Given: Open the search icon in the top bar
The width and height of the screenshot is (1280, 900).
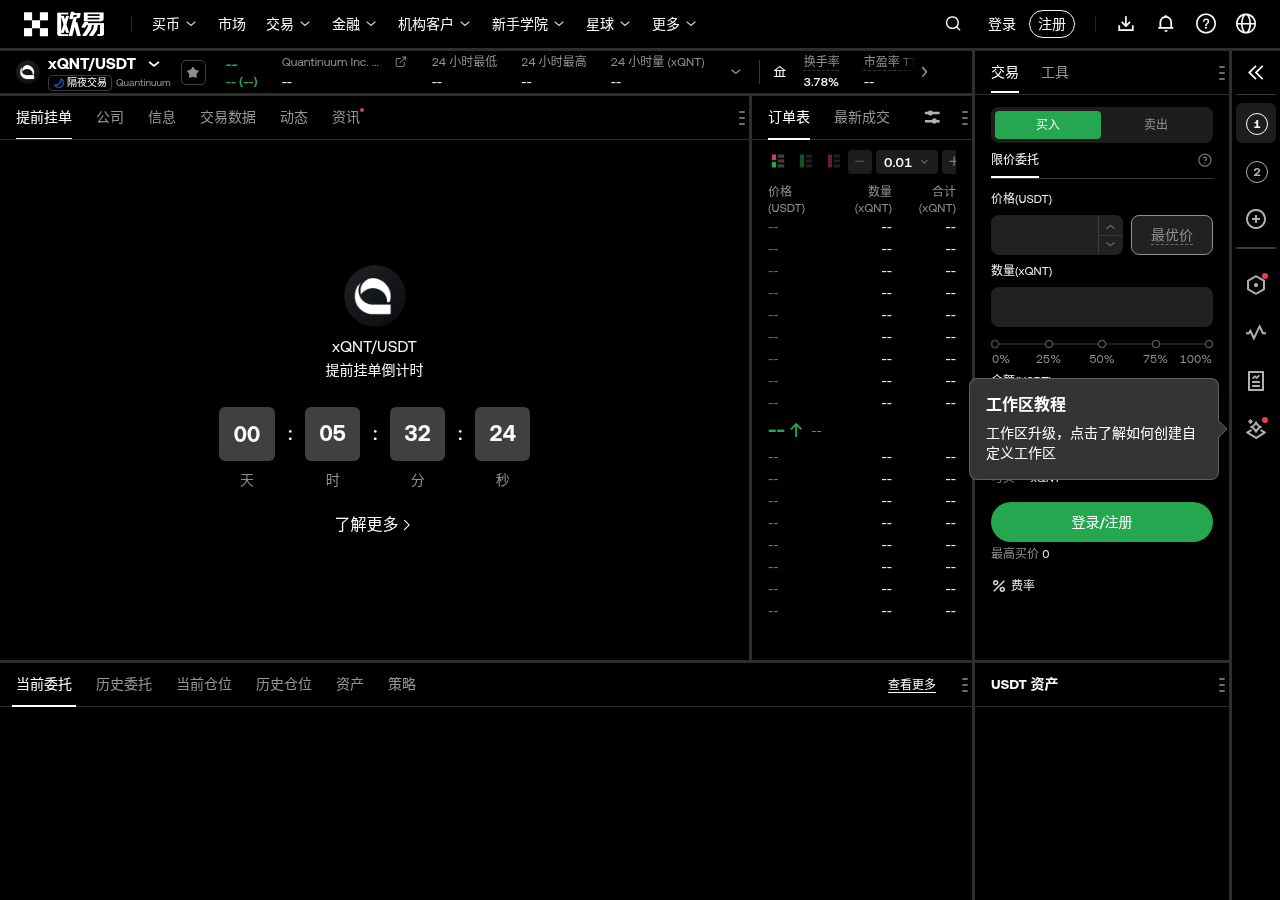Looking at the screenshot, I should (x=953, y=24).
